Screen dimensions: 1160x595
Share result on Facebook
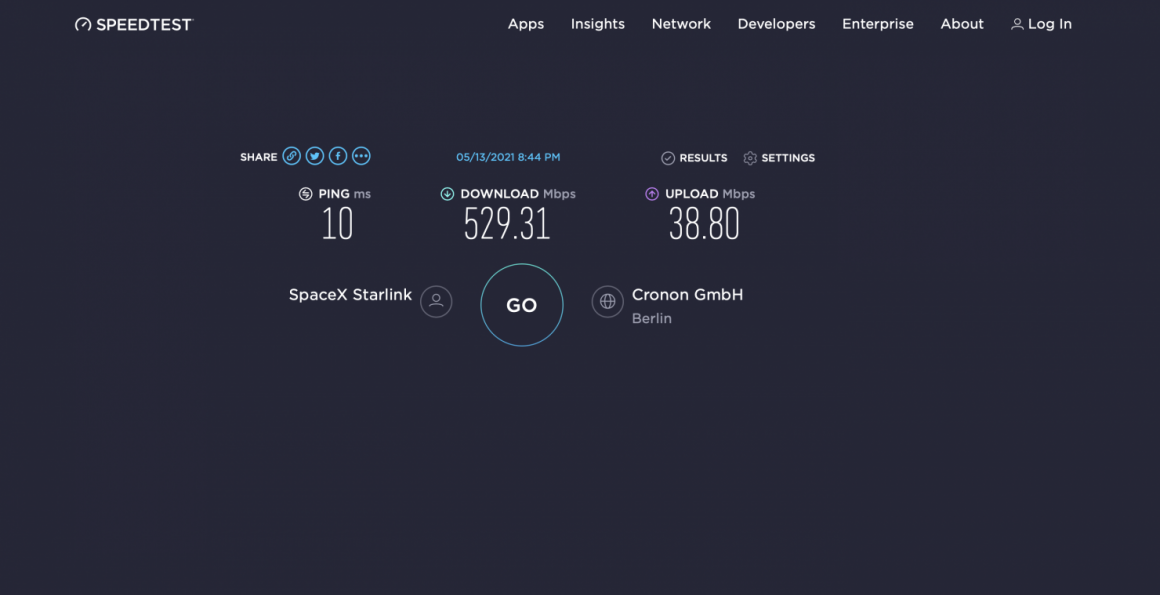(x=338, y=156)
